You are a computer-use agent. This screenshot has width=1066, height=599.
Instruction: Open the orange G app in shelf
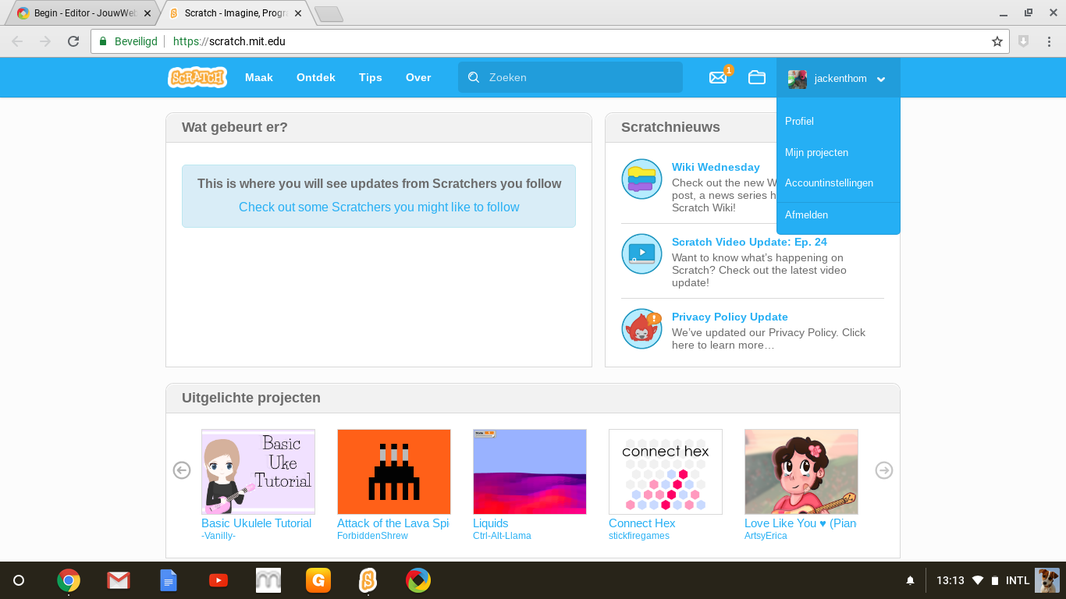pyautogui.click(x=318, y=581)
